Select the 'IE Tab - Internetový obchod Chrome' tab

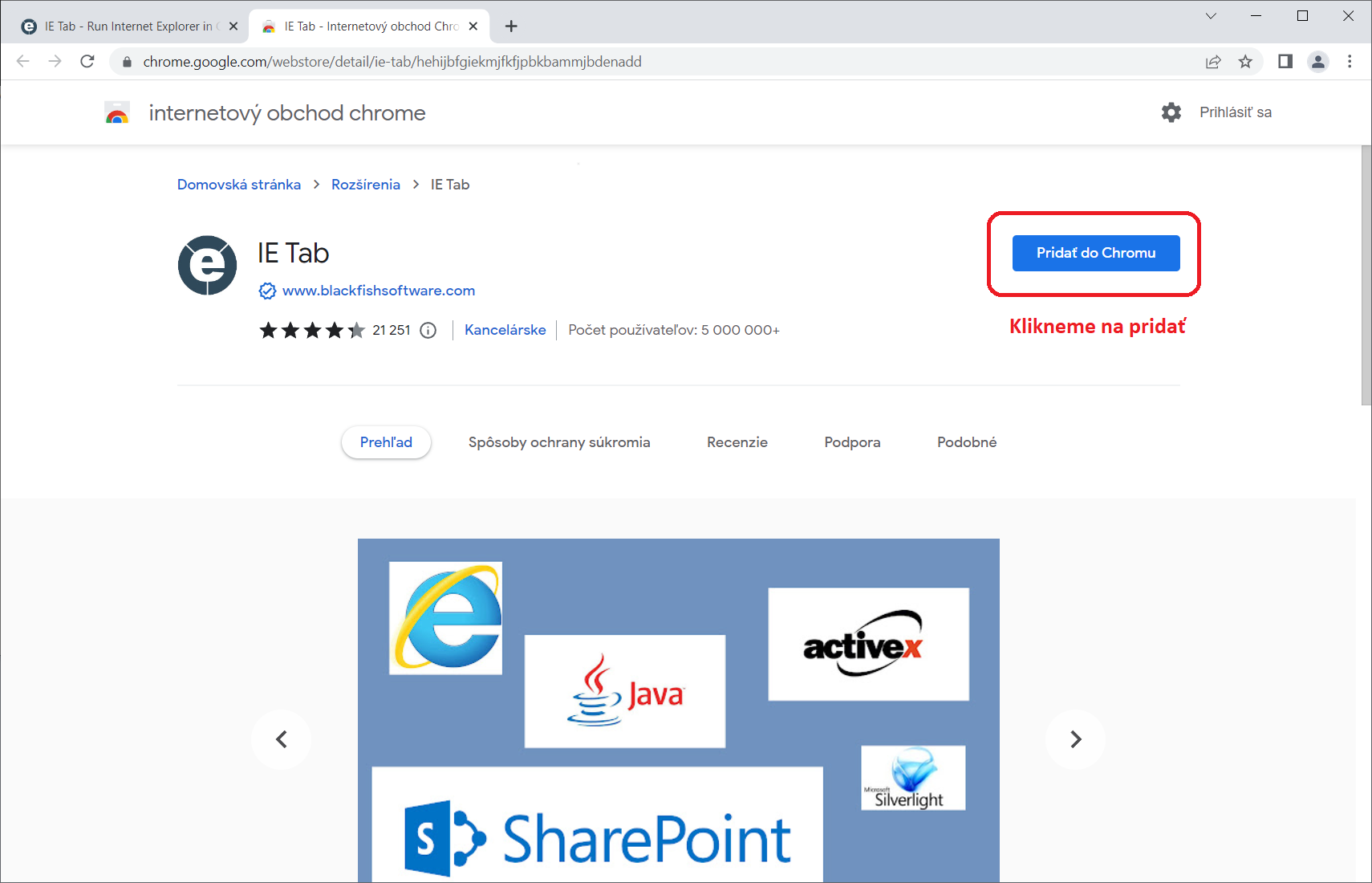click(370, 26)
